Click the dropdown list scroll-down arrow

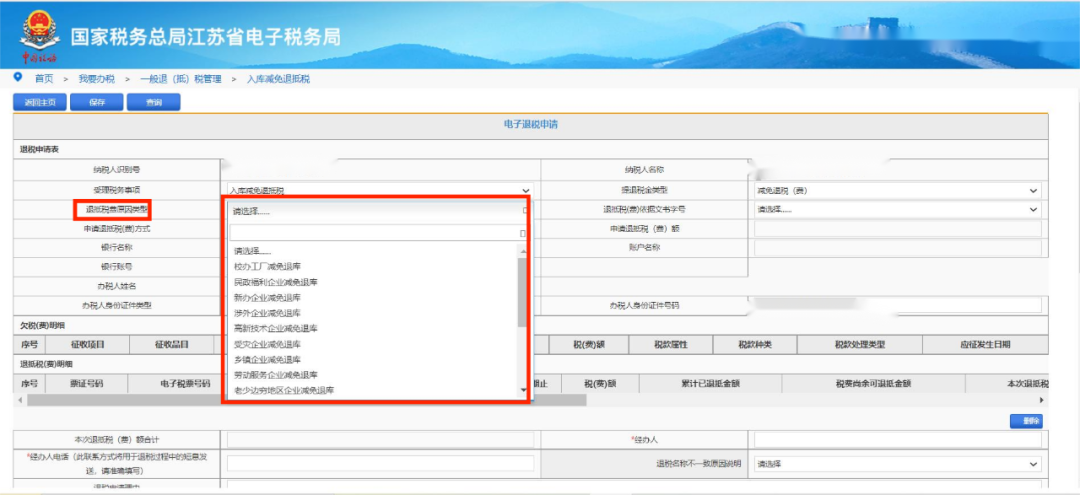pos(523,390)
